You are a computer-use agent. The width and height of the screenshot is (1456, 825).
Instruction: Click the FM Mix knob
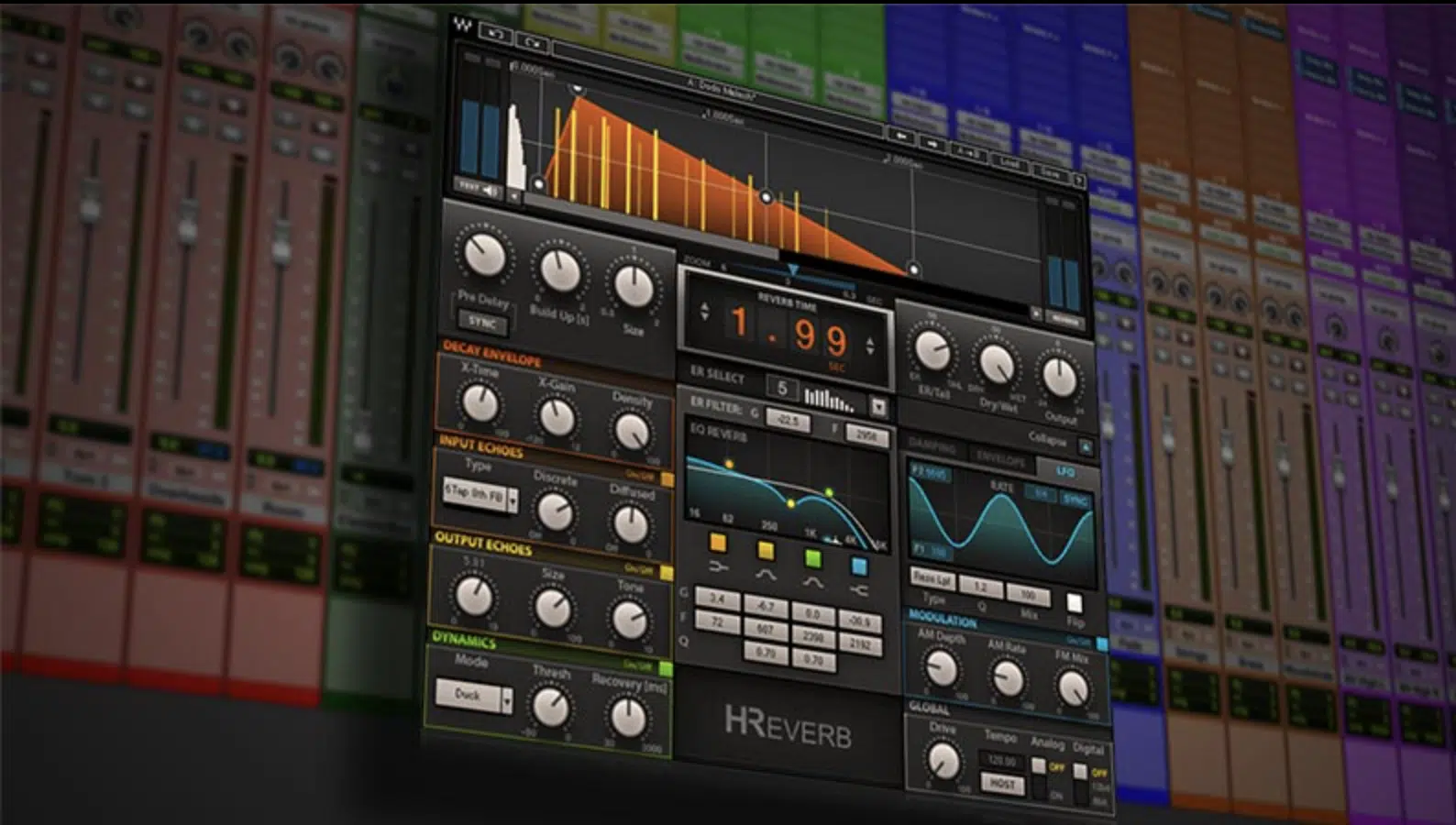pyautogui.click(x=1072, y=688)
